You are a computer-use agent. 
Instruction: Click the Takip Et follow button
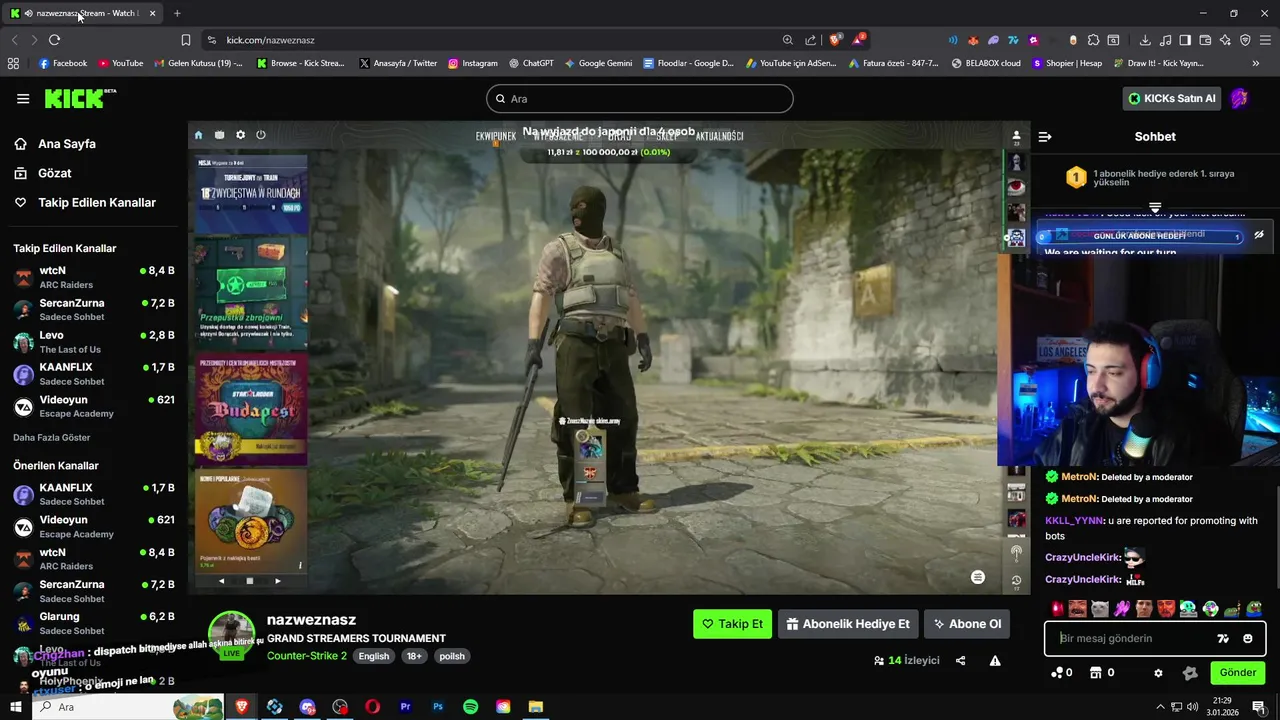pyautogui.click(x=732, y=624)
